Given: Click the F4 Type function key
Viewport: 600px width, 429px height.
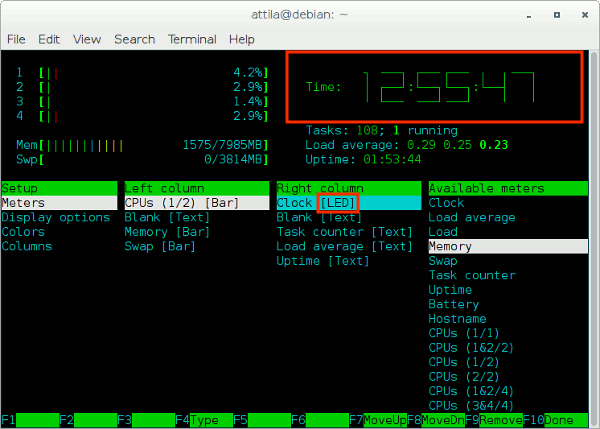Looking at the screenshot, I should (x=204, y=420).
